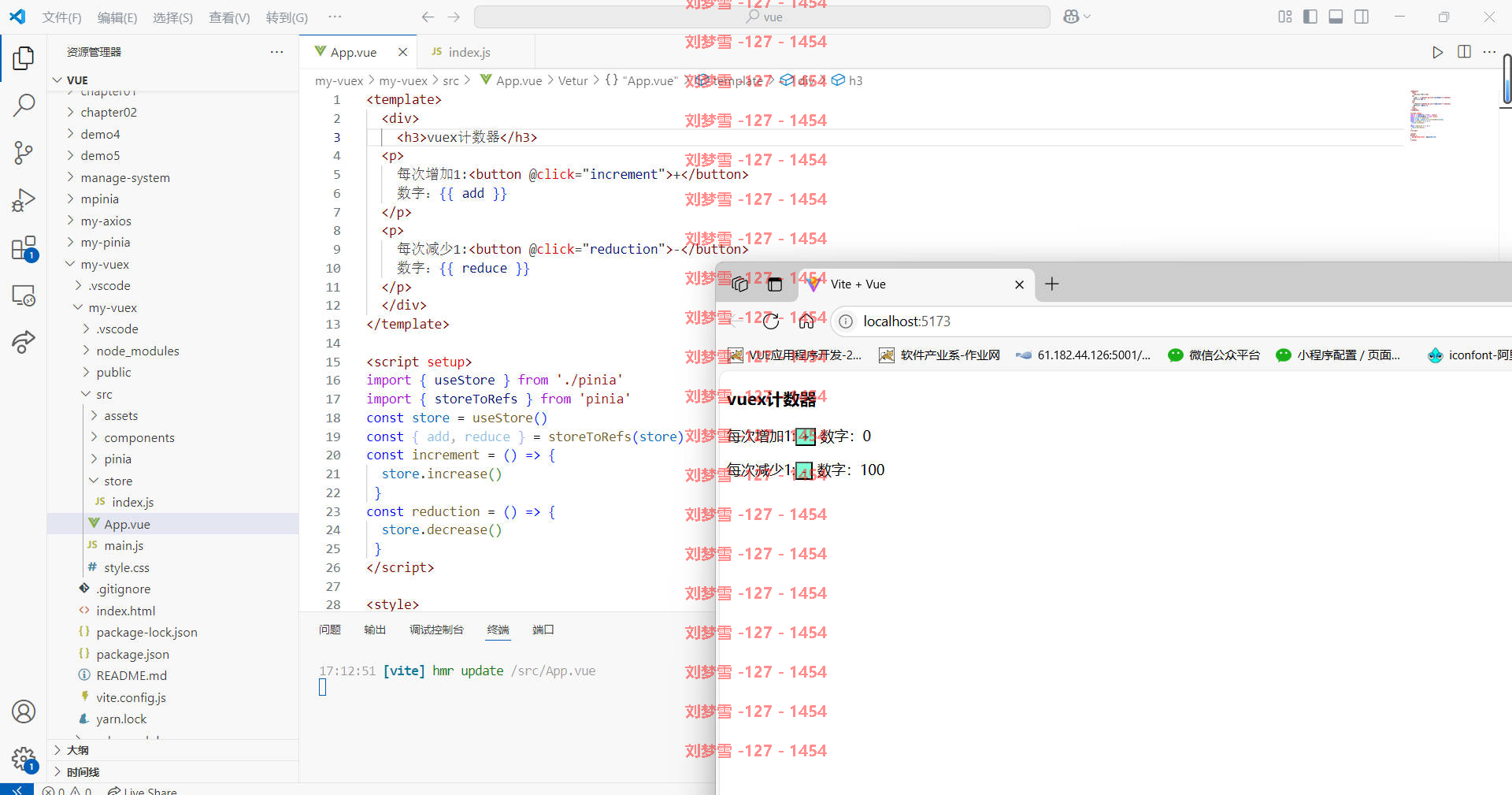Go back with the navigation arrow

[x=428, y=17]
